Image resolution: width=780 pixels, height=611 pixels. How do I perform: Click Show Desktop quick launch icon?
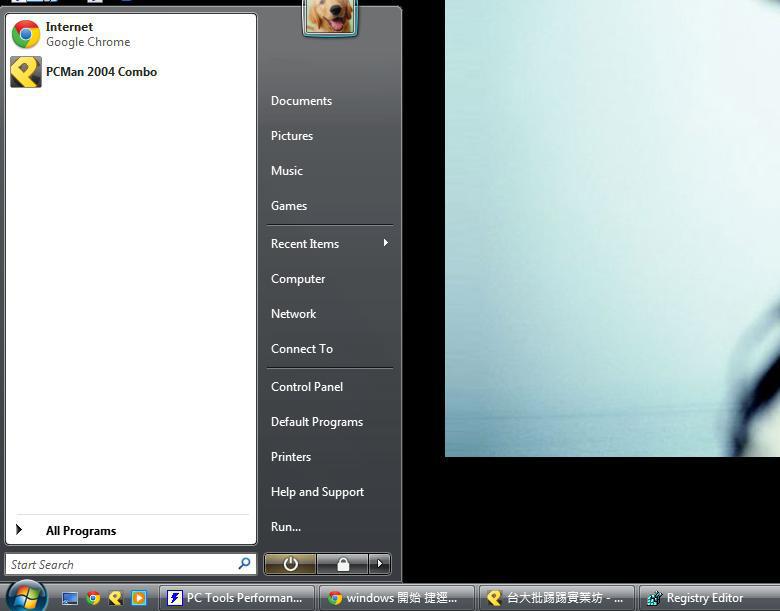point(70,598)
